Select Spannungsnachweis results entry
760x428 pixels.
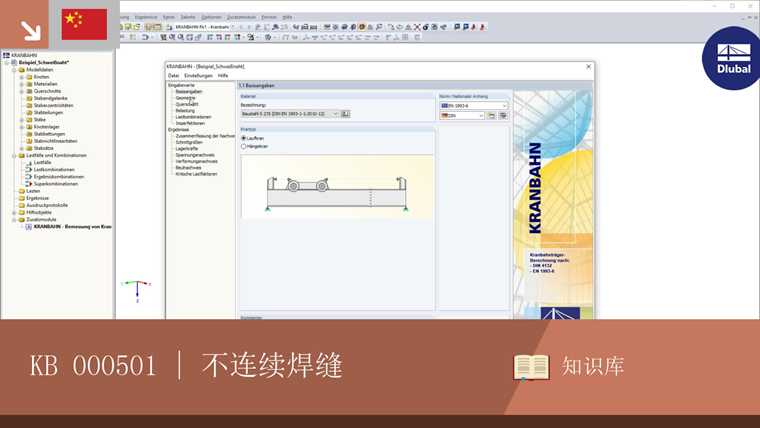(195, 155)
